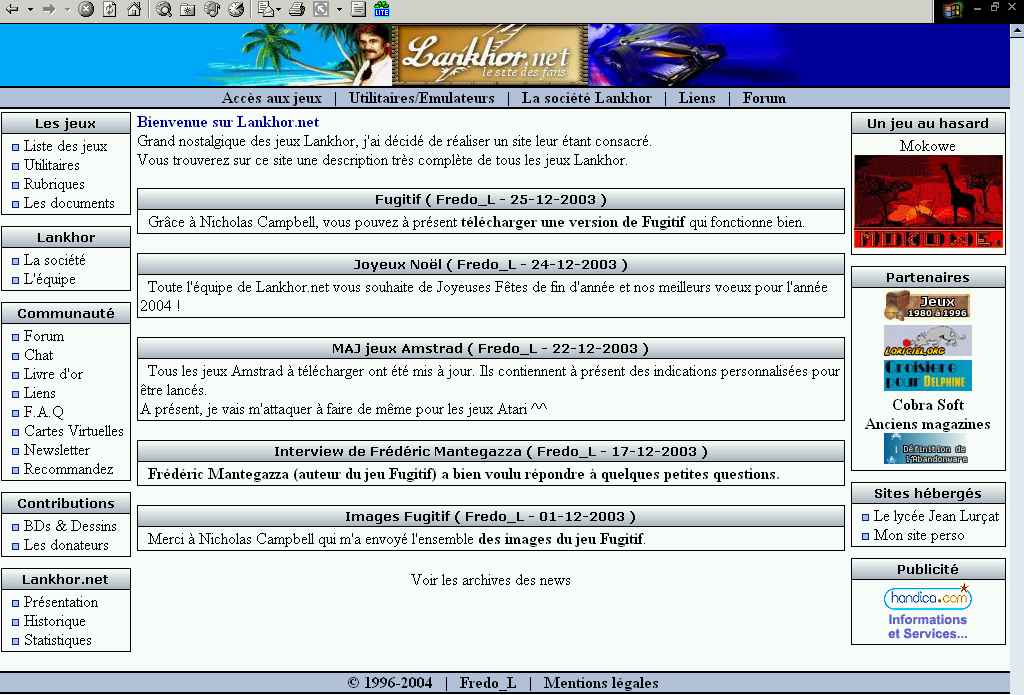Viewport: 1024px width, 695px height.
Task: Click the 'Jeux 1980 à 1996' partner banner
Action: (x=927, y=305)
